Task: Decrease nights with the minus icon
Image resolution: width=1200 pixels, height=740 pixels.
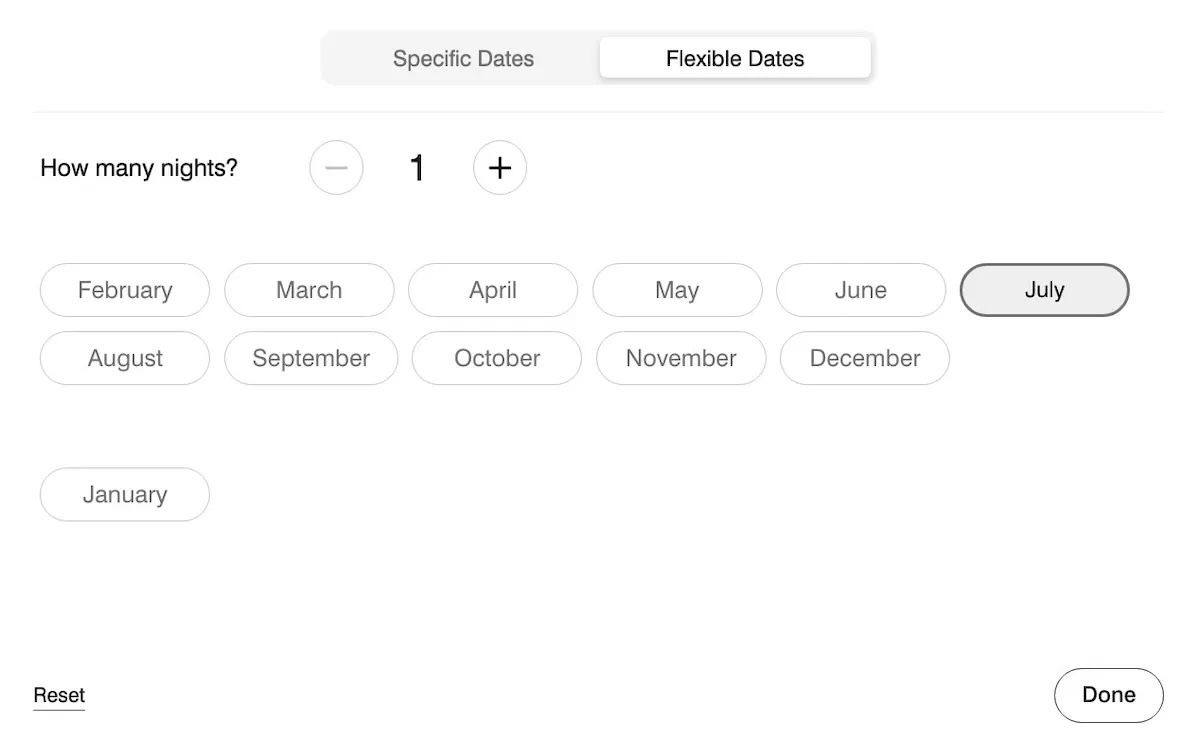Action: click(336, 168)
